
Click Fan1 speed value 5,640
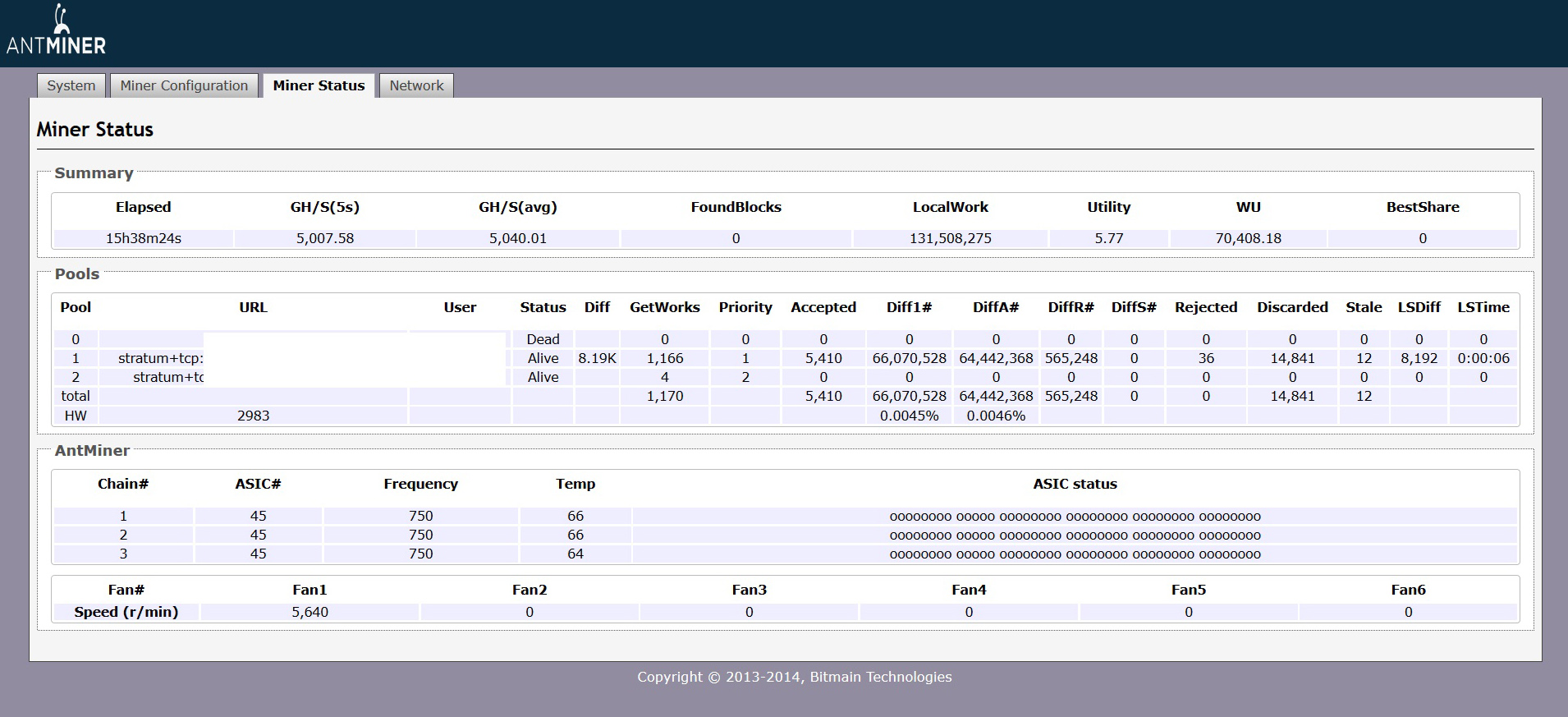(309, 612)
